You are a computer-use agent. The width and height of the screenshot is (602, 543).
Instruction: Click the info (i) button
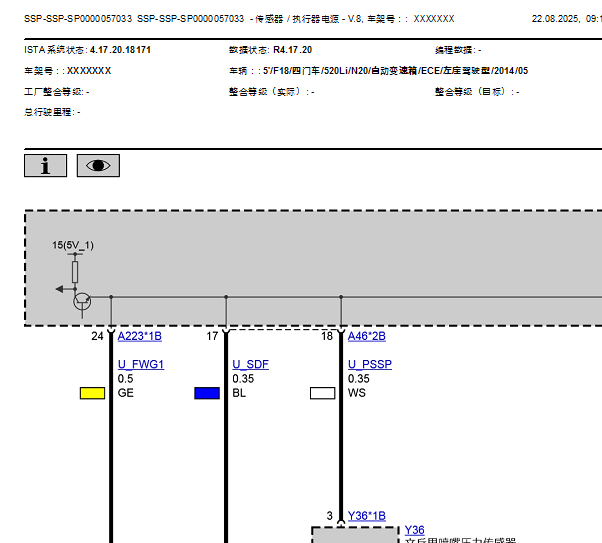point(45,166)
